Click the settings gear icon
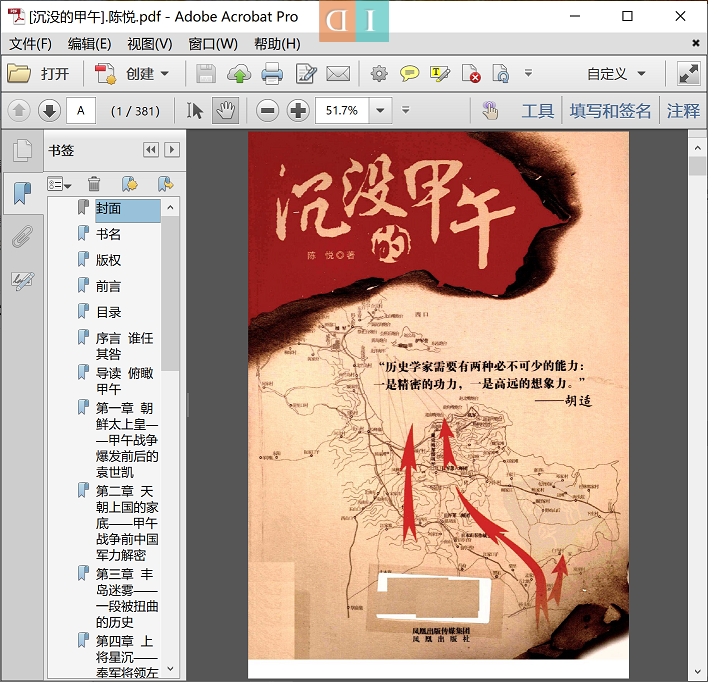The height and width of the screenshot is (682, 708). (x=379, y=74)
